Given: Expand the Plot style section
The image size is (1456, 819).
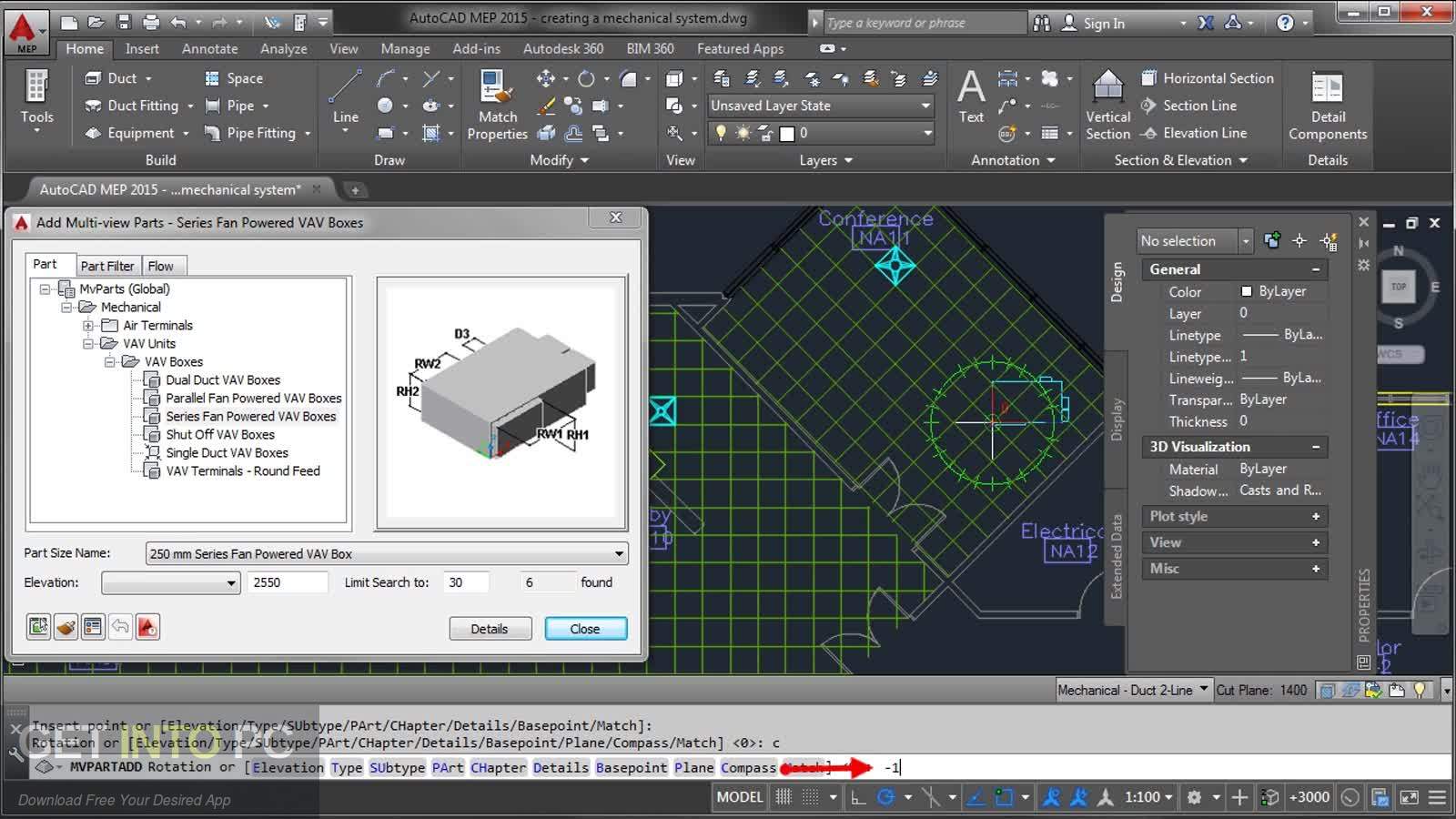Looking at the screenshot, I should click(1316, 516).
